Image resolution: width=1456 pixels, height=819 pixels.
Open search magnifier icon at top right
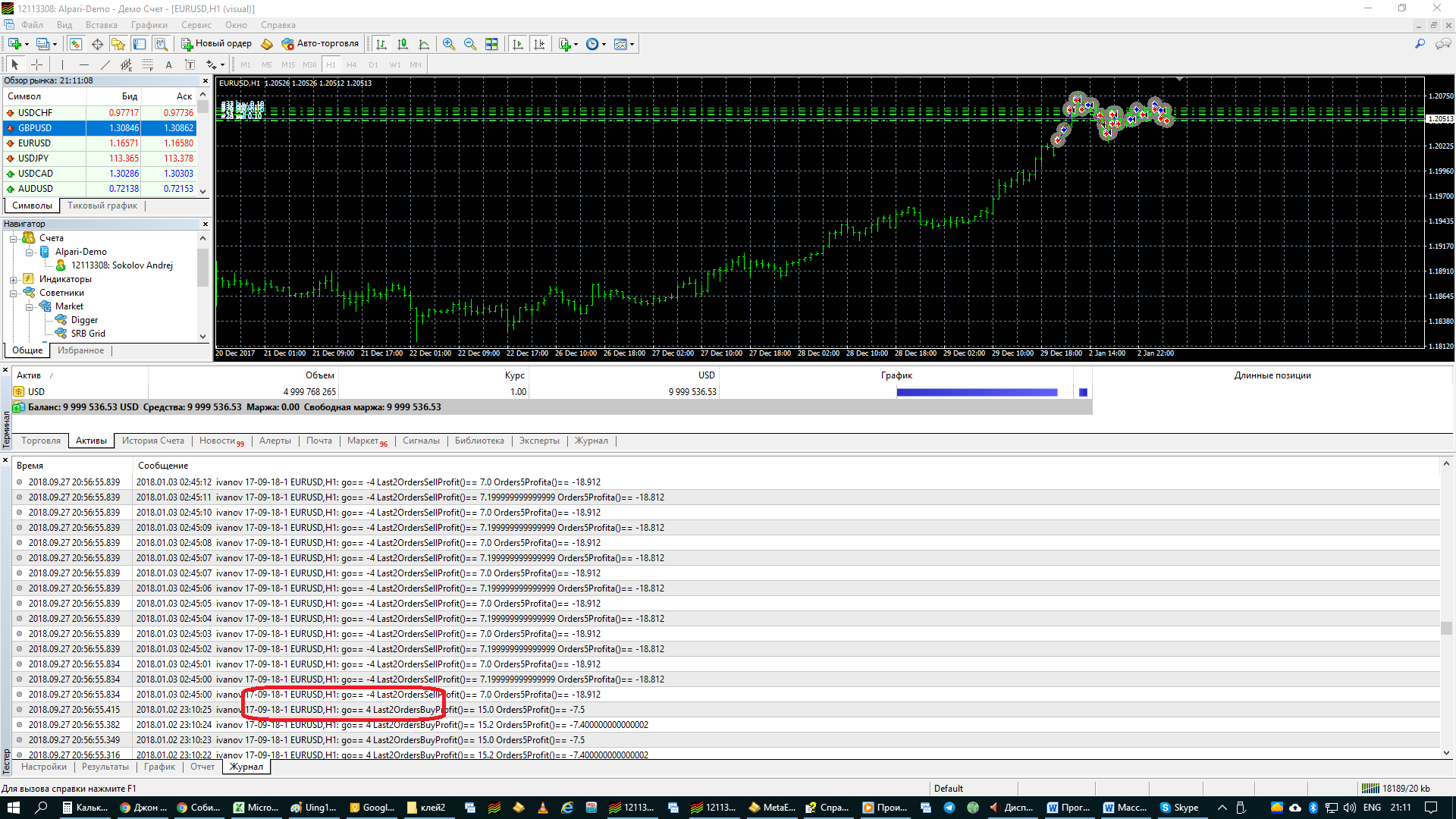click(1420, 44)
